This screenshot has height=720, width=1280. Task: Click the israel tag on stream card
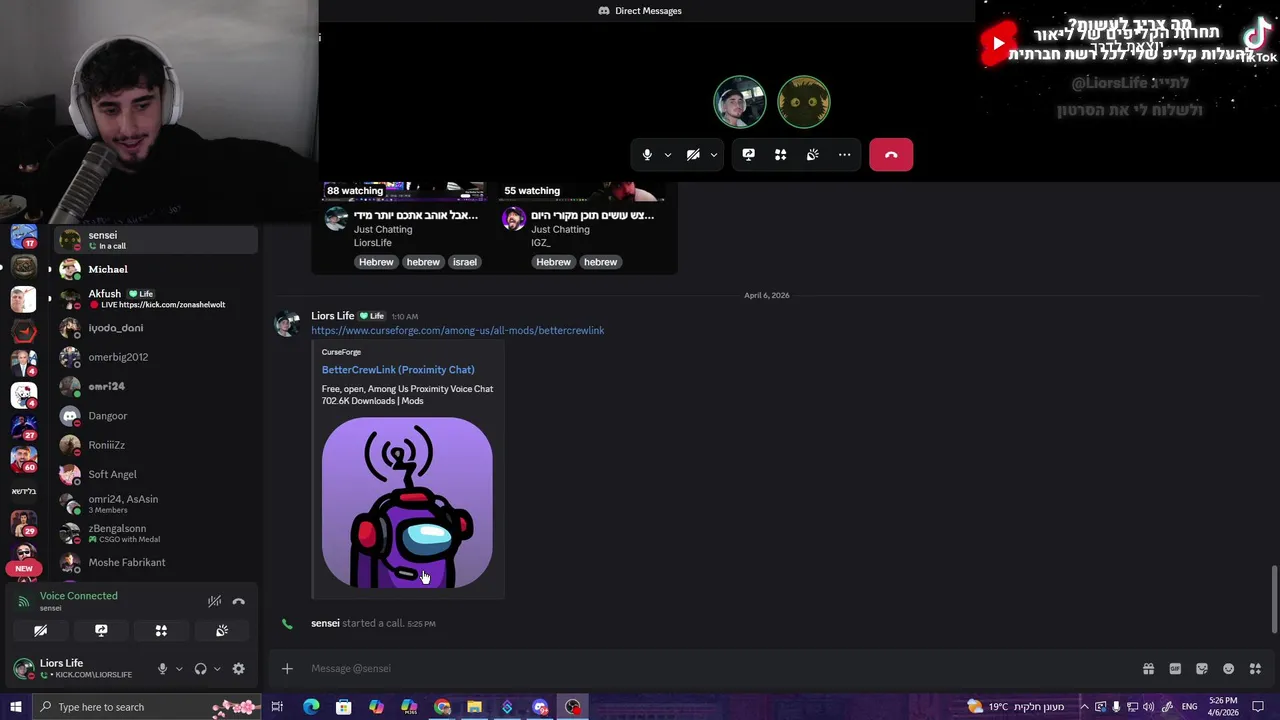click(x=465, y=262)
